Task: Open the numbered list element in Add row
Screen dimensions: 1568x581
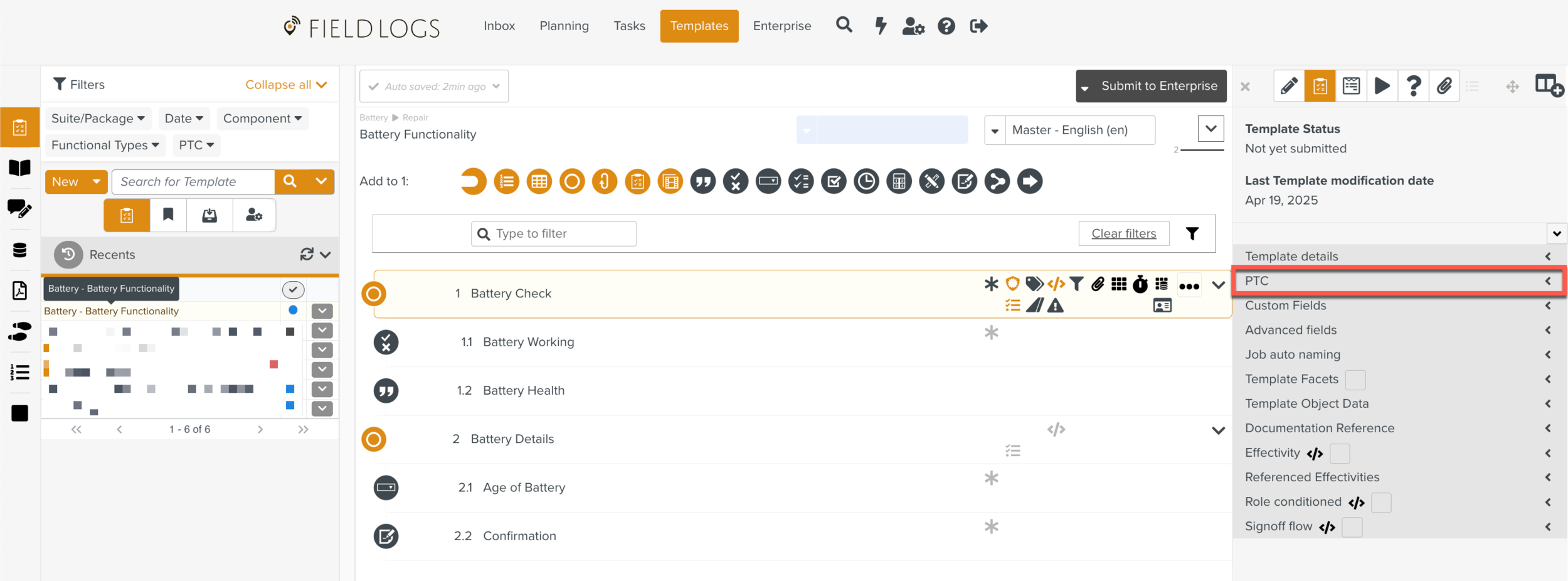Action: 507,181
